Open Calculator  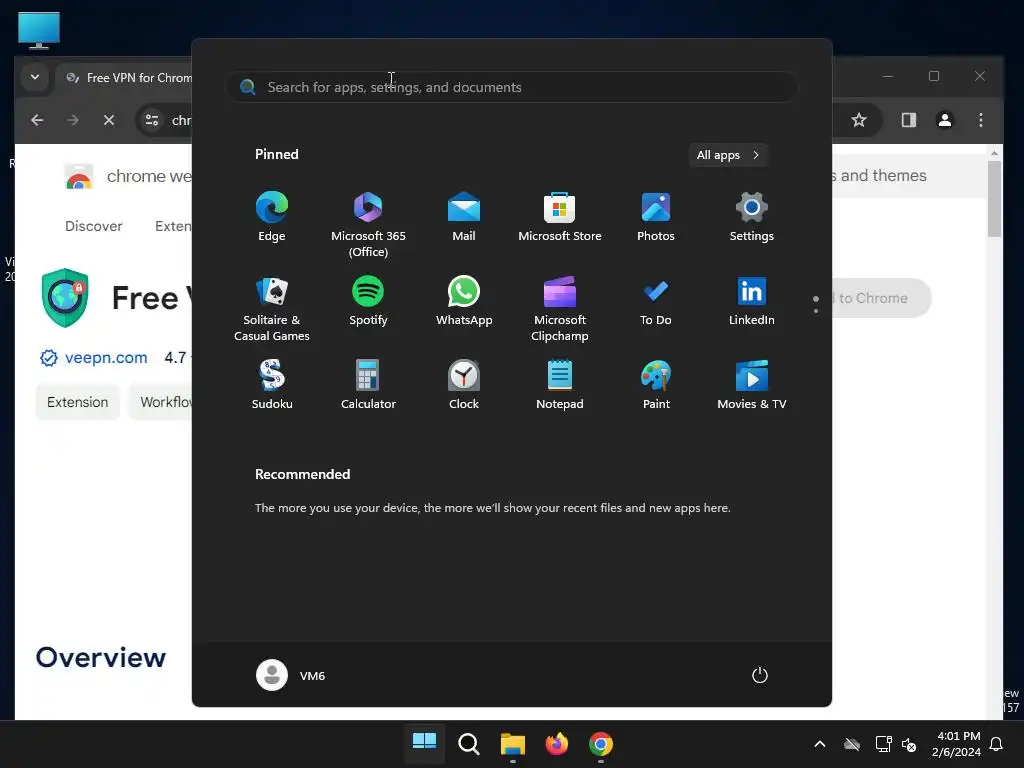coord(368,385)
